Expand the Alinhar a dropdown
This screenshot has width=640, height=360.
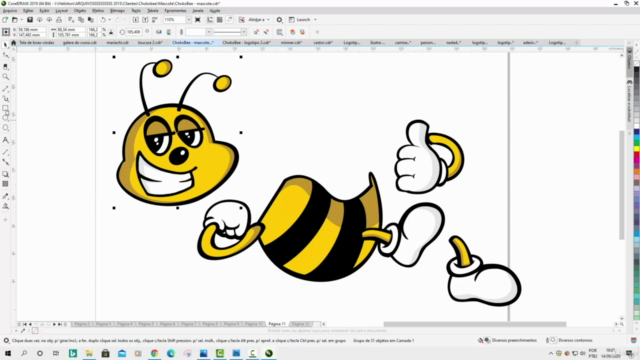[x=268, y=20]
